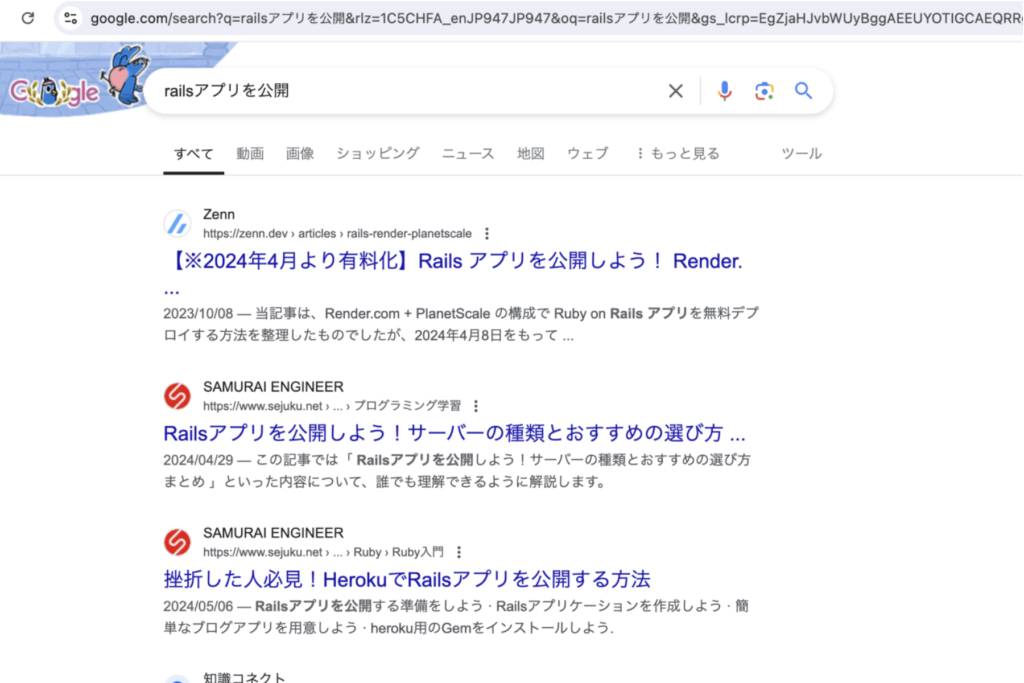Click the Zenn site favicon
Viewport: 1024px width, 683px height.
click(x=177, y=223)
